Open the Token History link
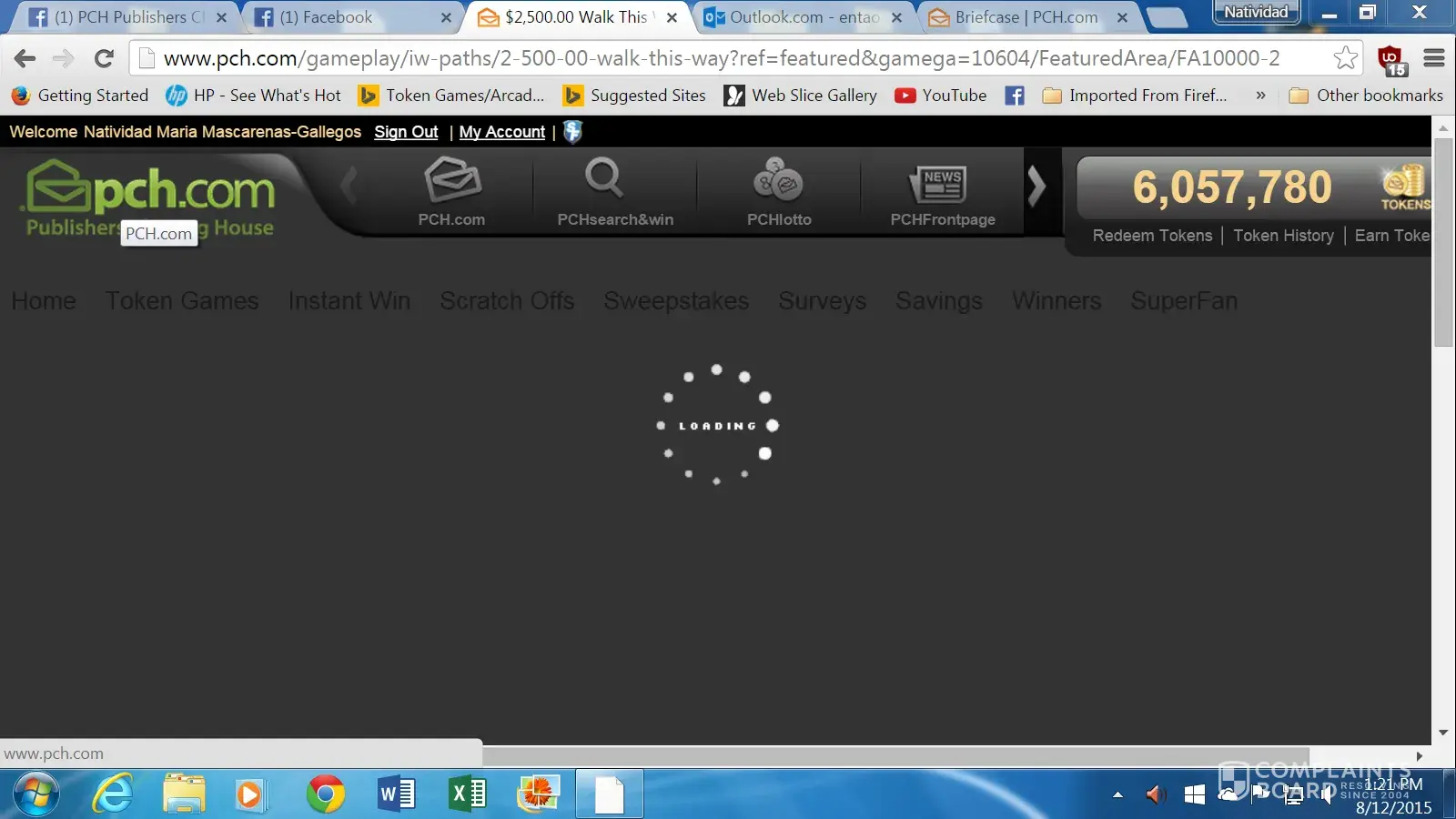Screen dimensions: 1456x819 pyautogui.click(x=1283, y=236)
